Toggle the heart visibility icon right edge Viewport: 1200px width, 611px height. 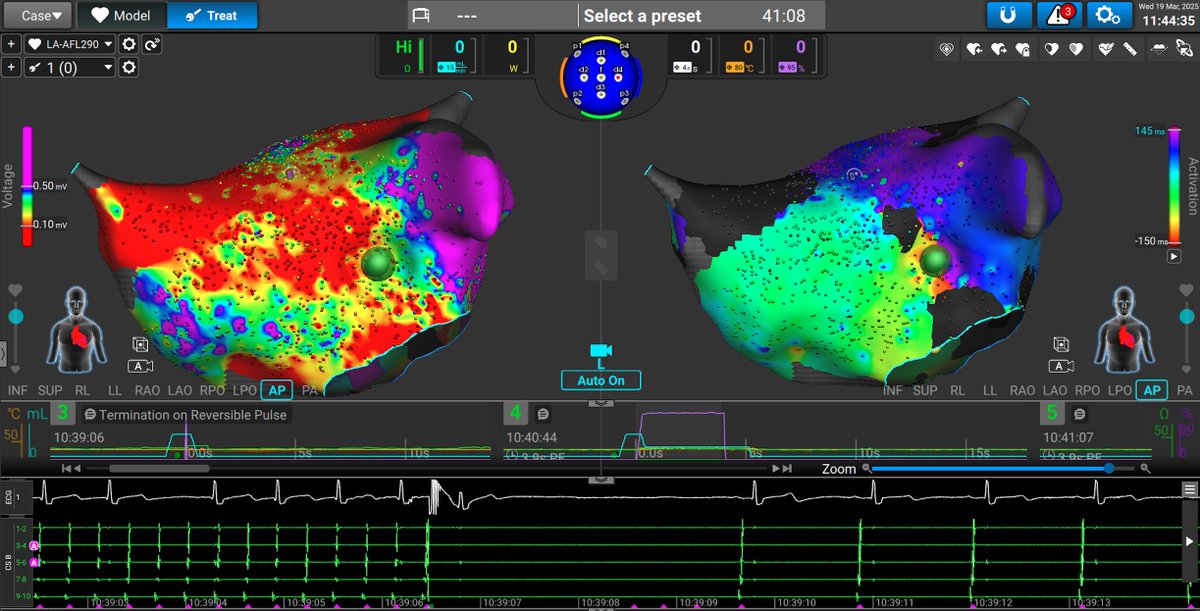coord(1184,290)
